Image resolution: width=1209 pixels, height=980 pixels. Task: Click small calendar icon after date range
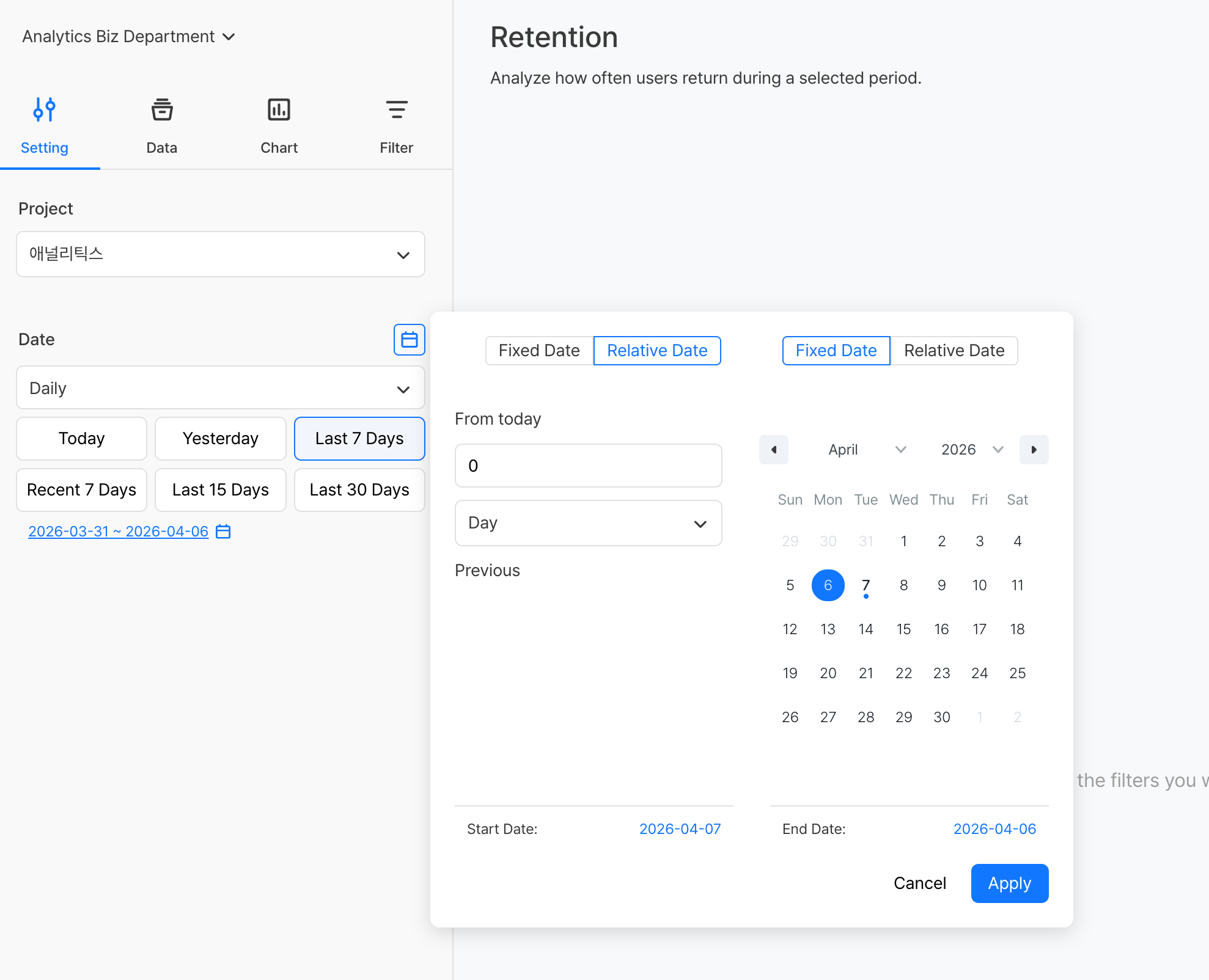pyautogui.click(x=224, y=532)
